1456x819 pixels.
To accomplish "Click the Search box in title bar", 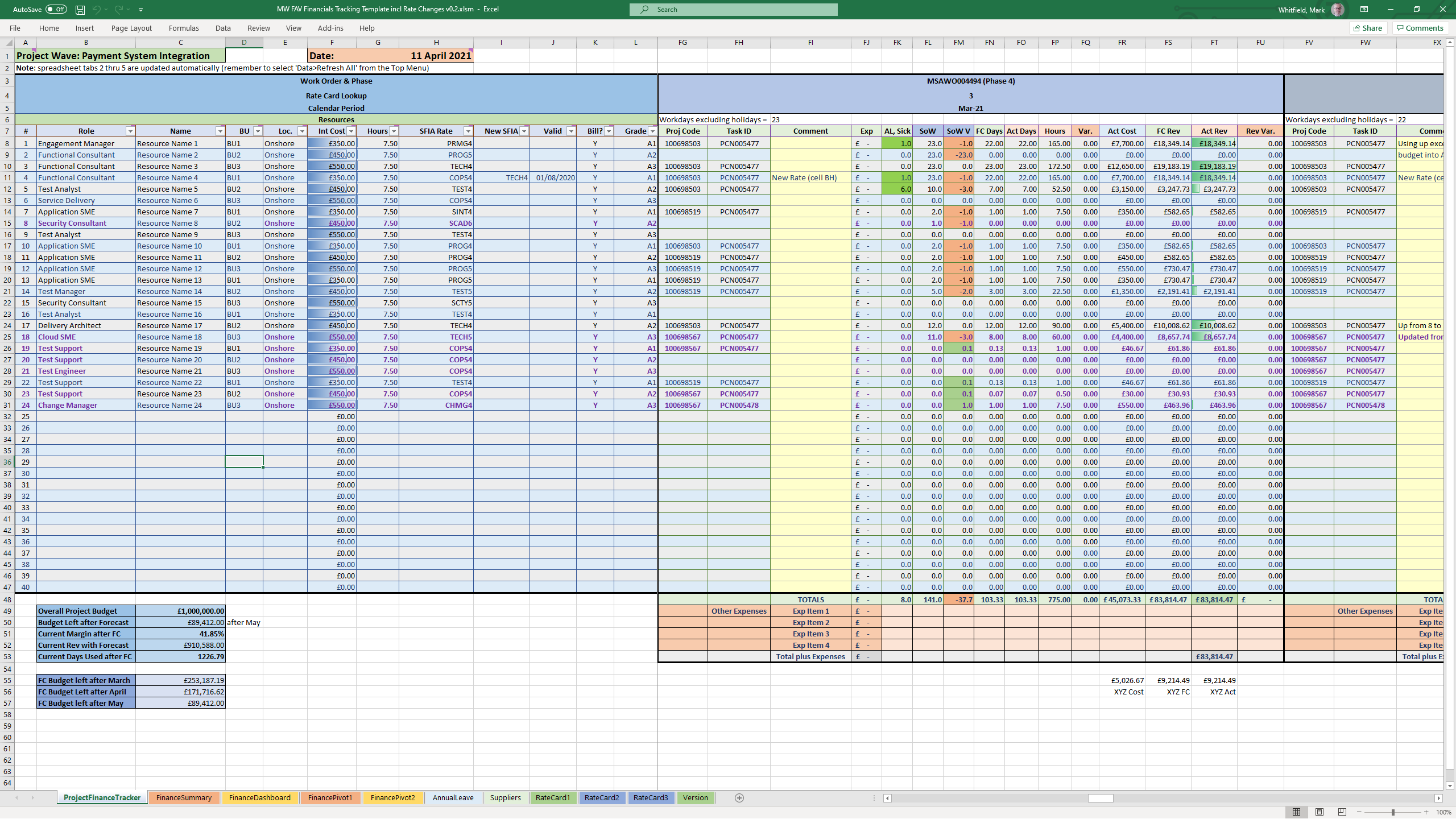I will click(x=733, y=10).
